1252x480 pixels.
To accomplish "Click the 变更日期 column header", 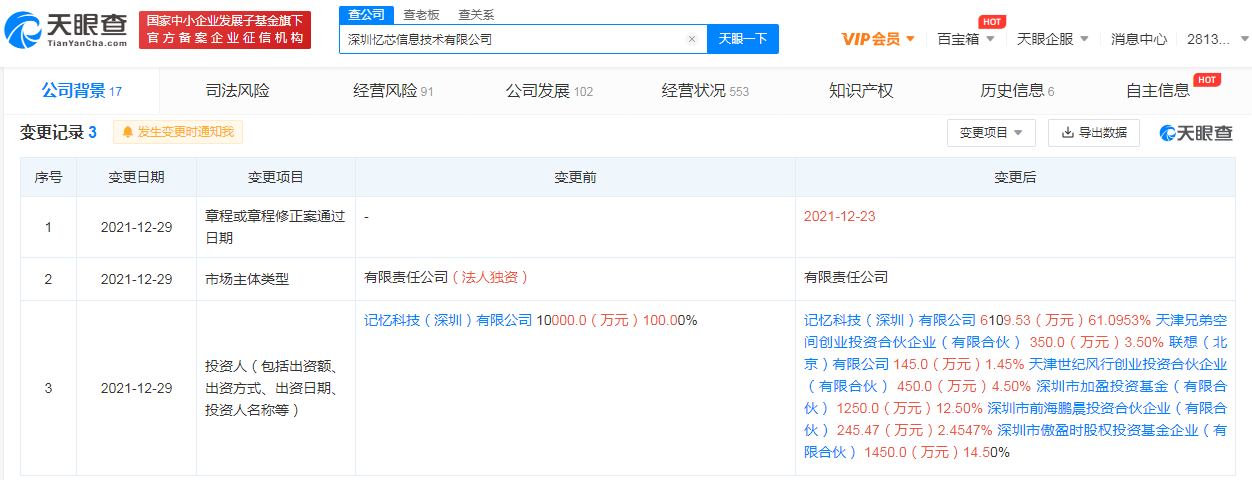I will click(136, 177).
